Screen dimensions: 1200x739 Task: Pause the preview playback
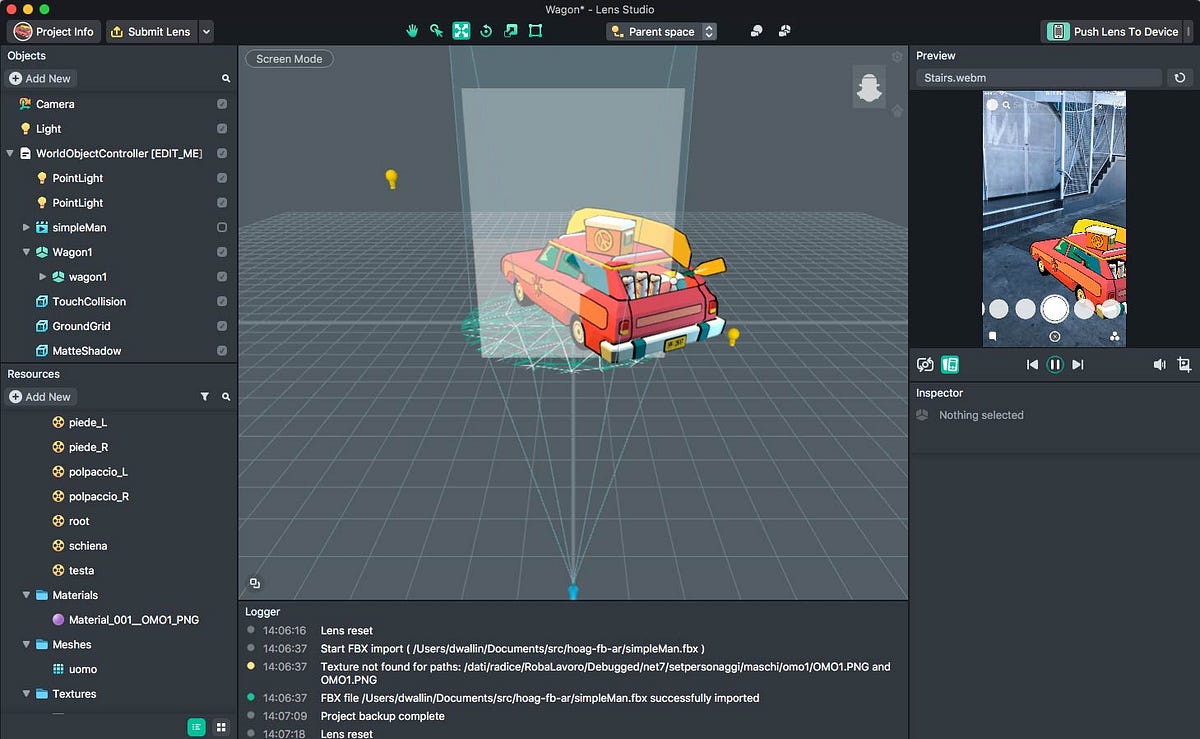(1054, 365)
